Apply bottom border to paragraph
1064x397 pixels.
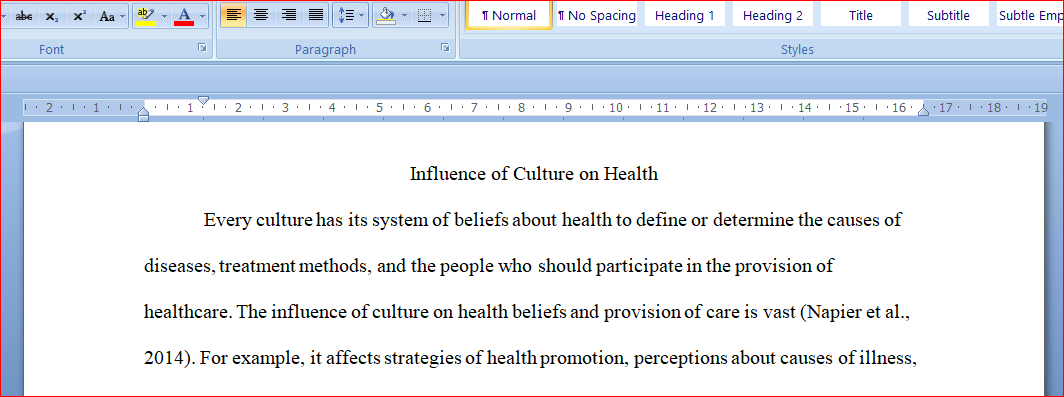click(425, 15)
